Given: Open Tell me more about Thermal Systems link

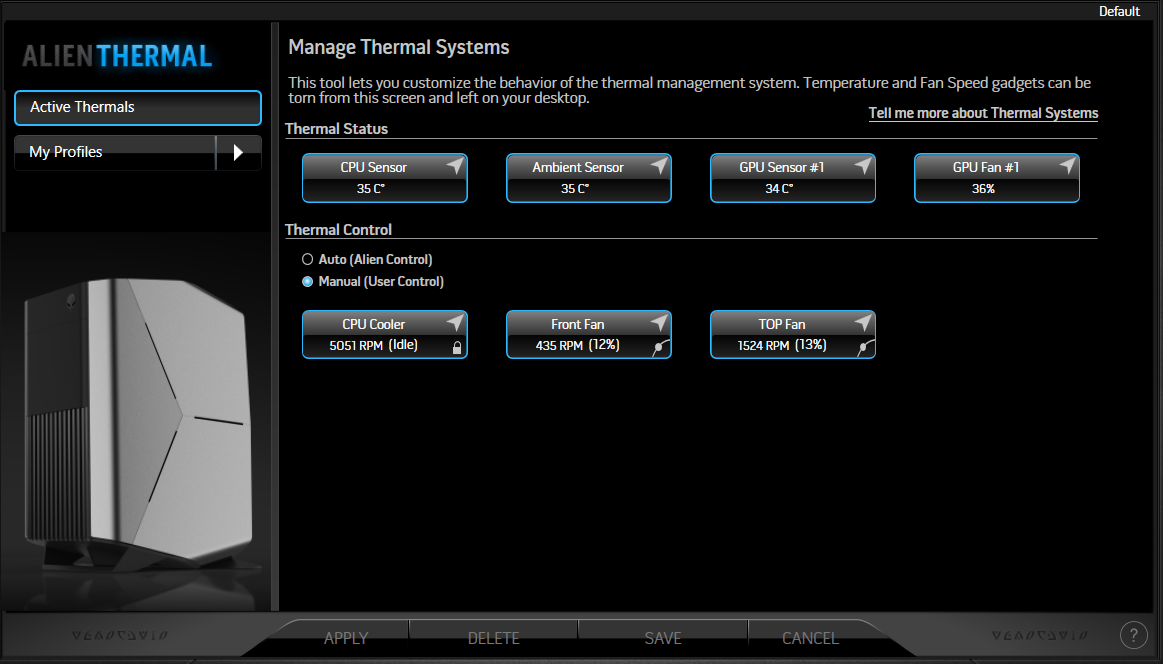Looking at the screenshot, I should coord(983,113).
